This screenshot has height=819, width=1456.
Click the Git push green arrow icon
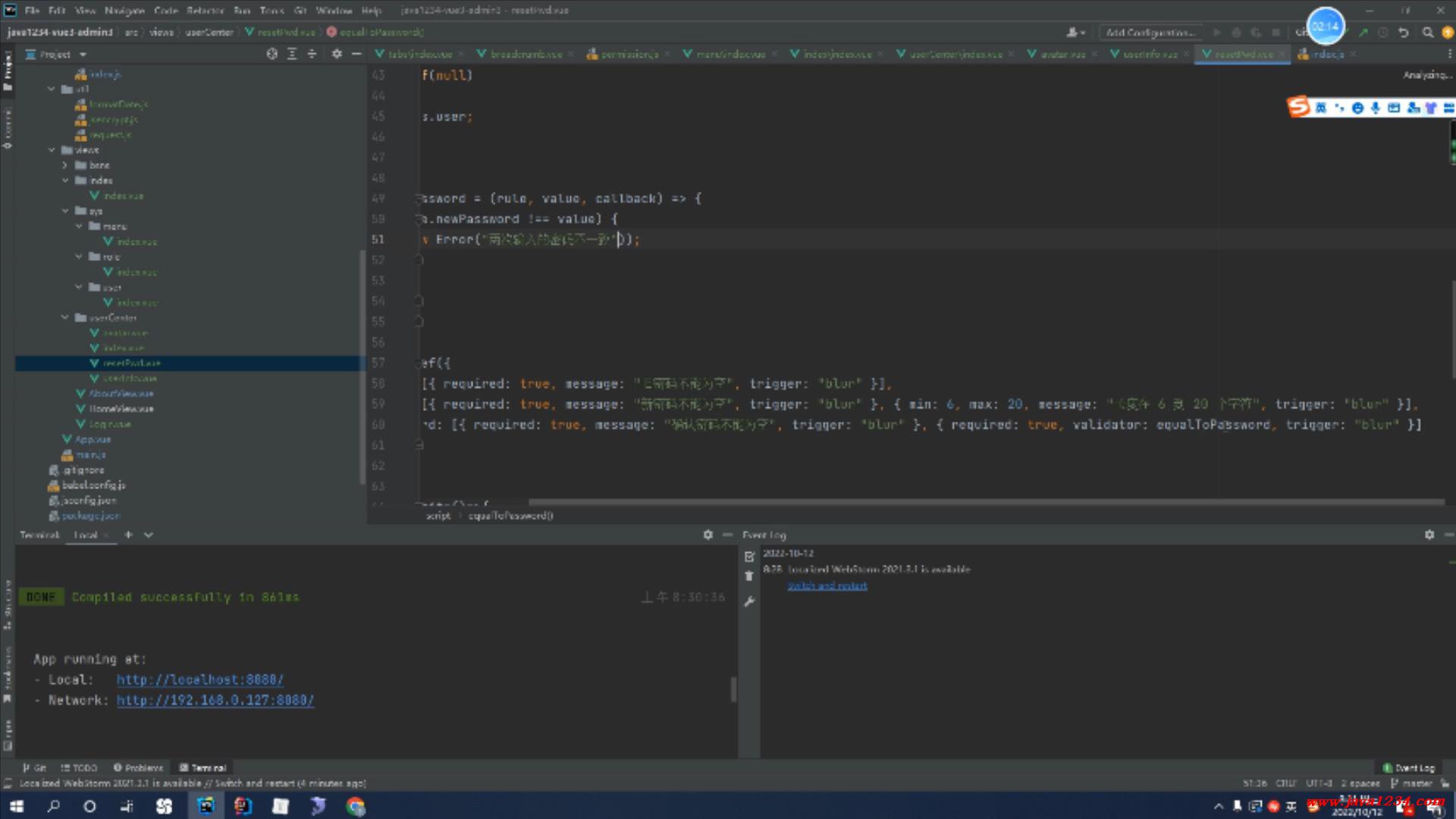point(1363,33)
